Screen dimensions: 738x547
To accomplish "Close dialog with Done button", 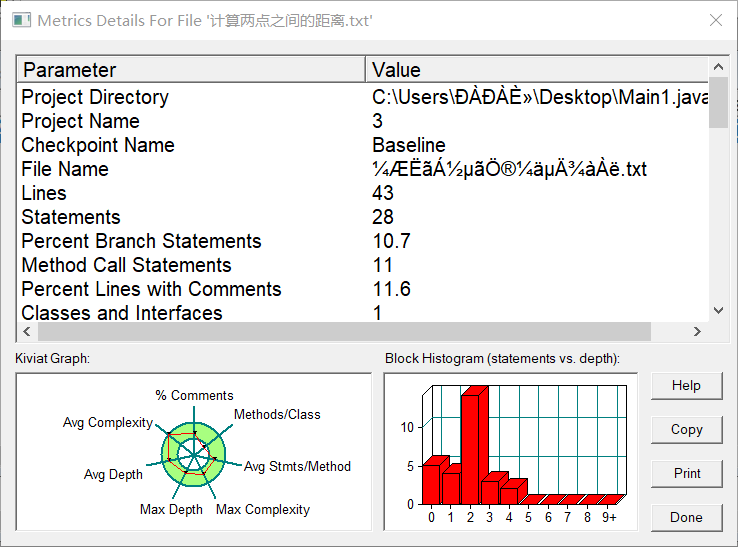I will click(x=686, y=517).
